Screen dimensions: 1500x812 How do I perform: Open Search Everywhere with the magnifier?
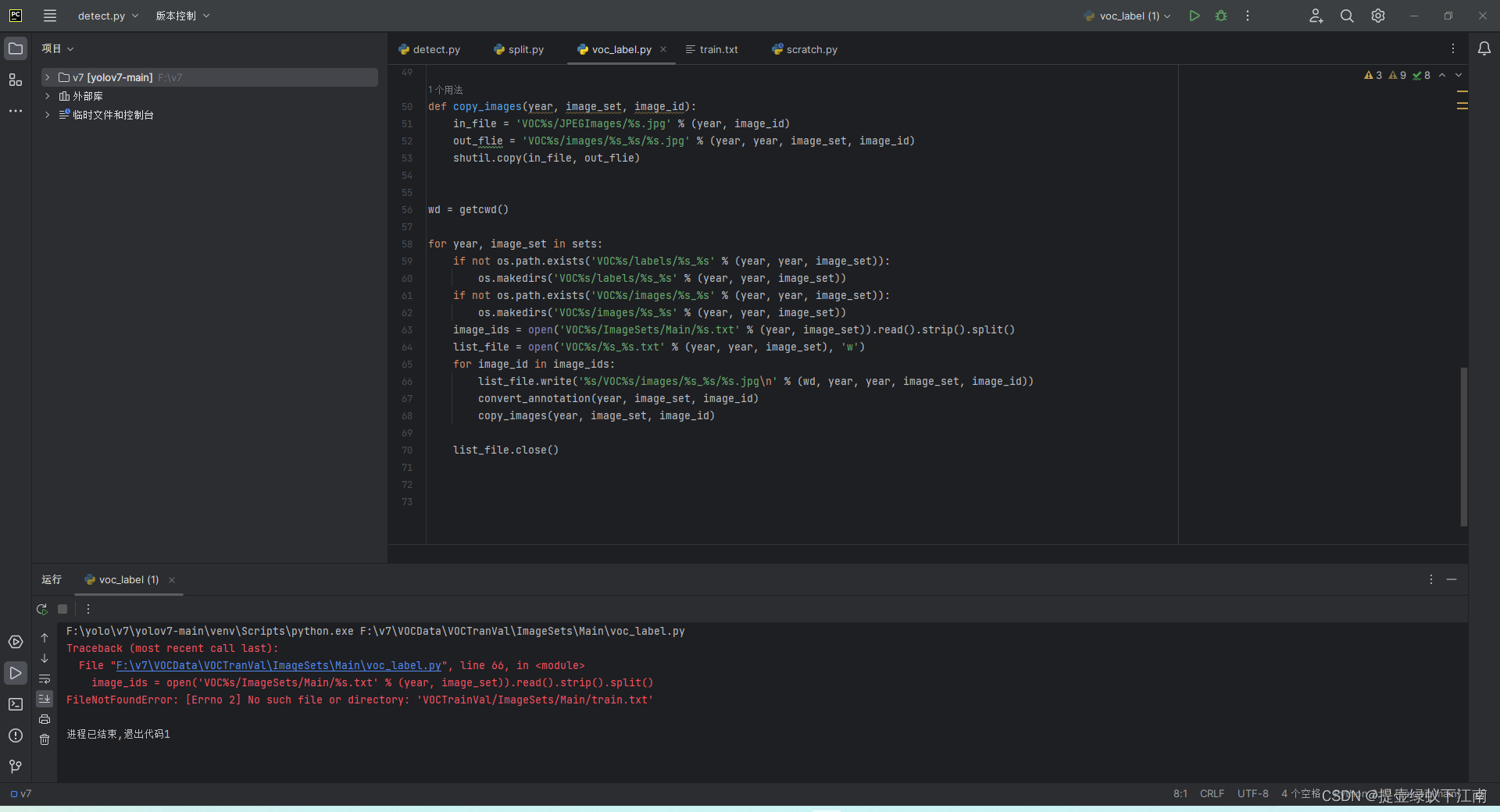[x=1346, y=15]
